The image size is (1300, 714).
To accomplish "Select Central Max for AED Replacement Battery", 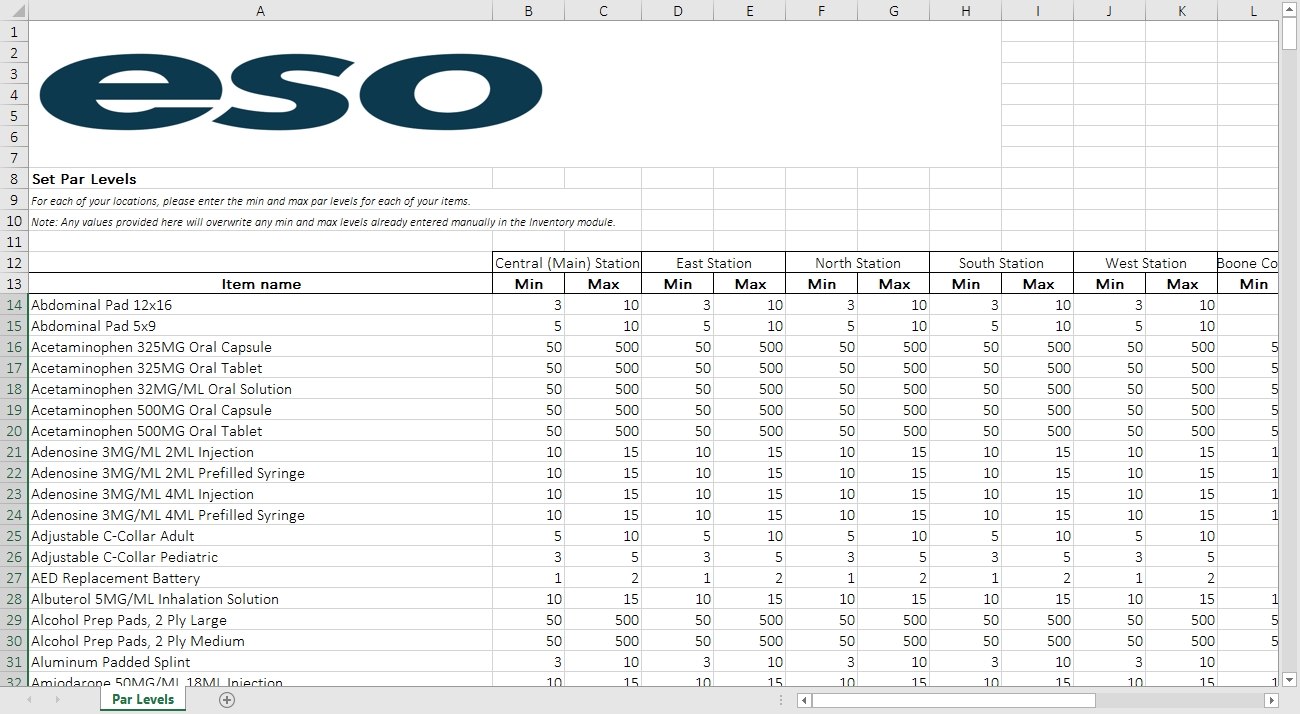I will [x=603, y=578].
